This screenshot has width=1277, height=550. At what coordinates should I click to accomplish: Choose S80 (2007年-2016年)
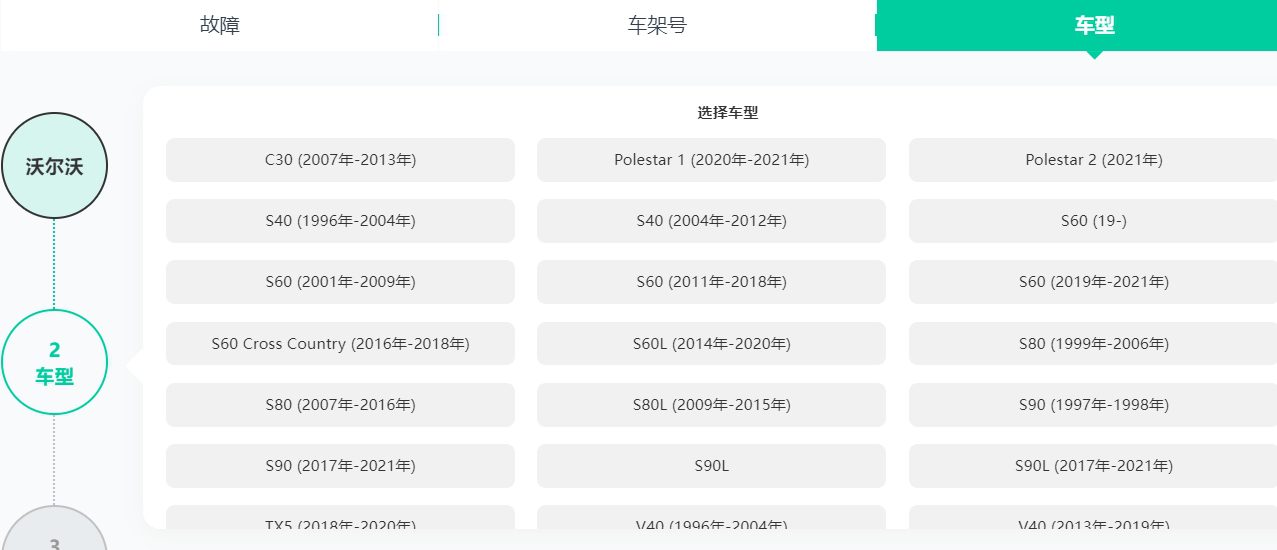click(x=340, y=405)
